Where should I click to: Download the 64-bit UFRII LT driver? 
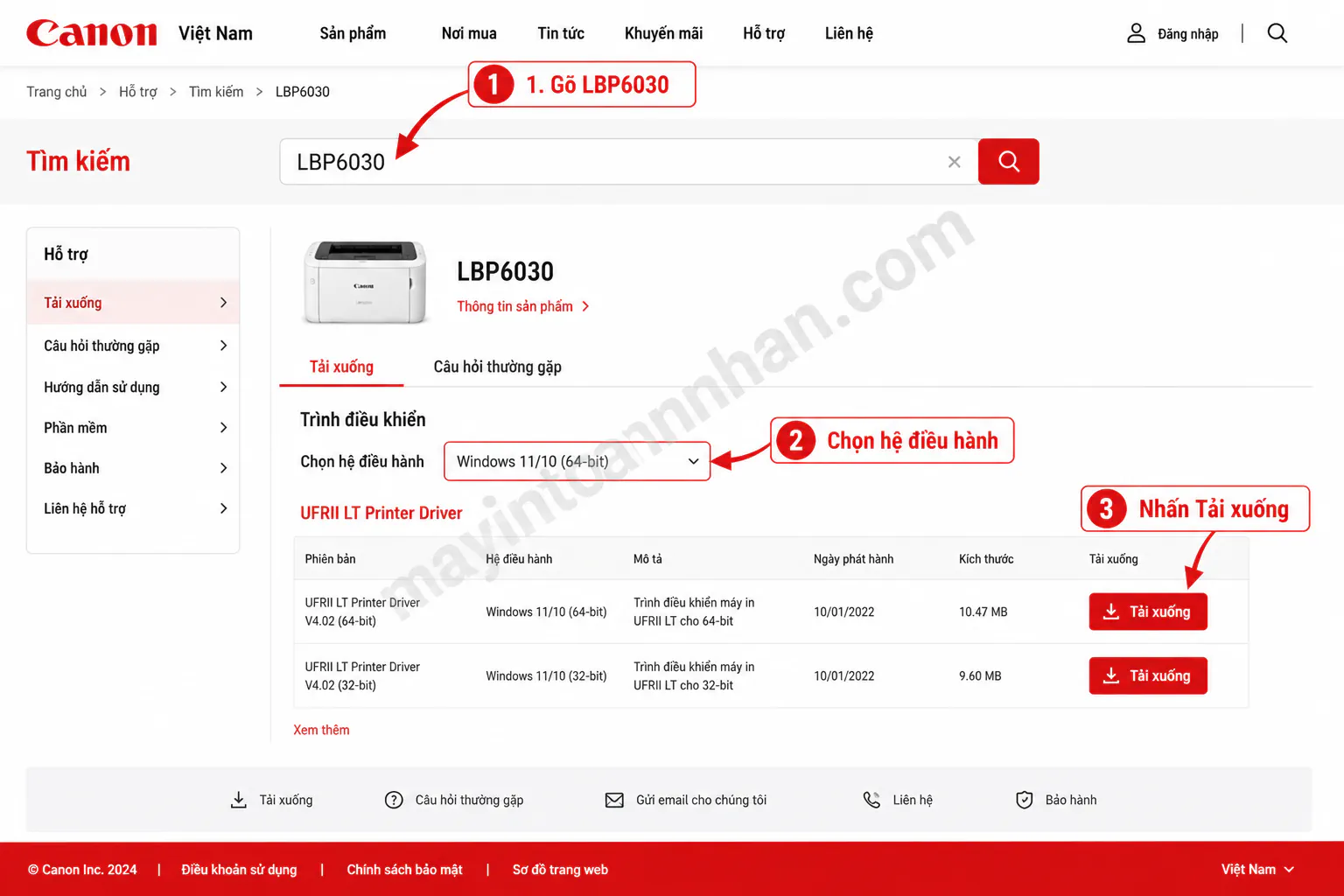1148,612
